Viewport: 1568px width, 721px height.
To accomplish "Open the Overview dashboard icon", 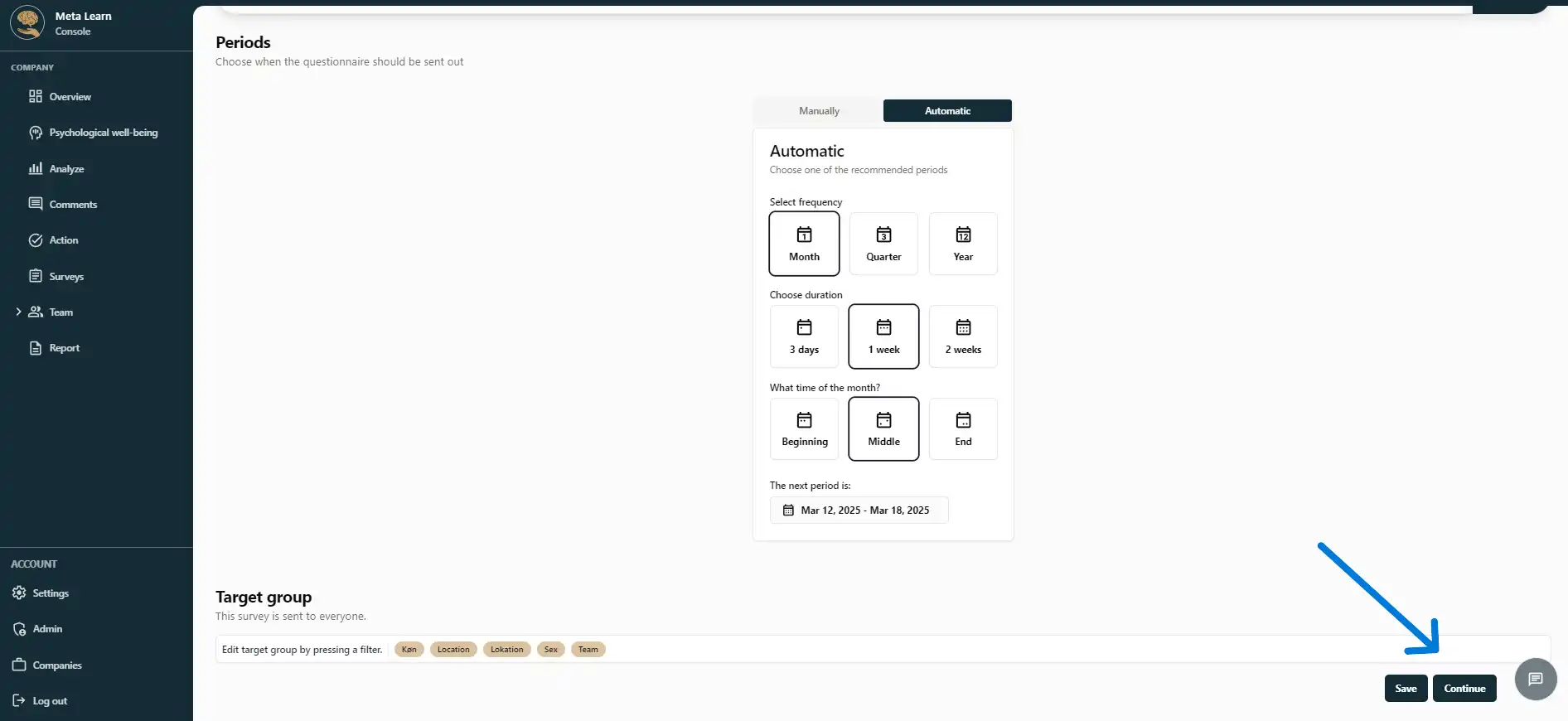I will [36, 97].
